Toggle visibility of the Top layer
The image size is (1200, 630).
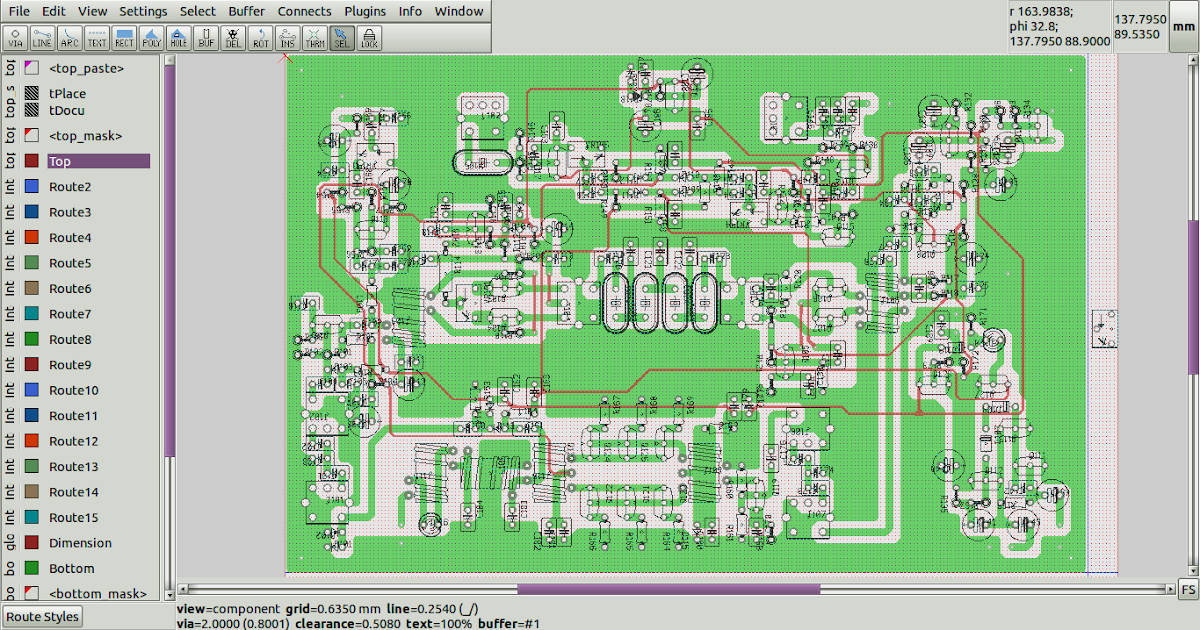[31, 161]
